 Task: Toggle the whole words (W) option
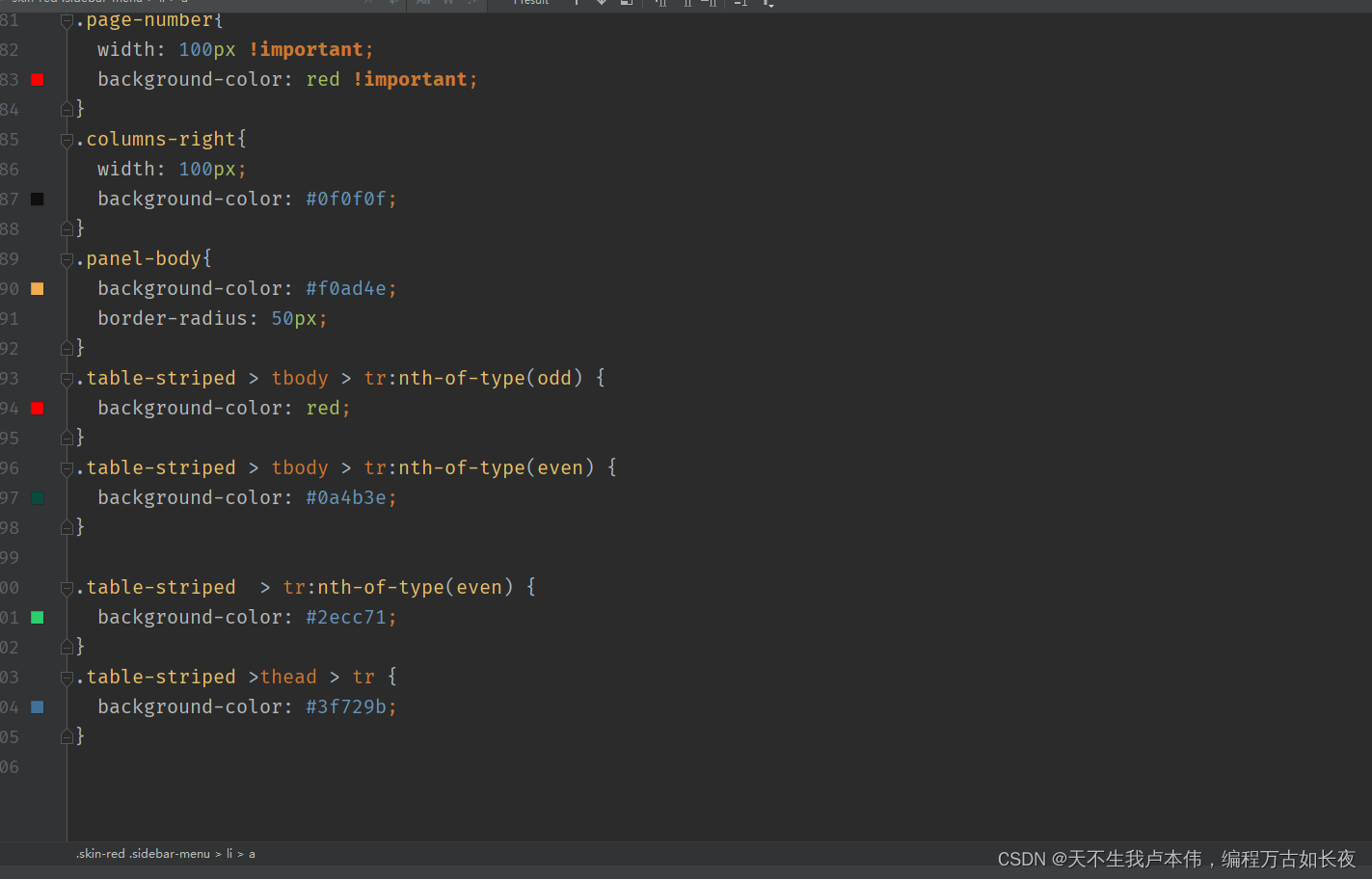click(x=447, y=4)
